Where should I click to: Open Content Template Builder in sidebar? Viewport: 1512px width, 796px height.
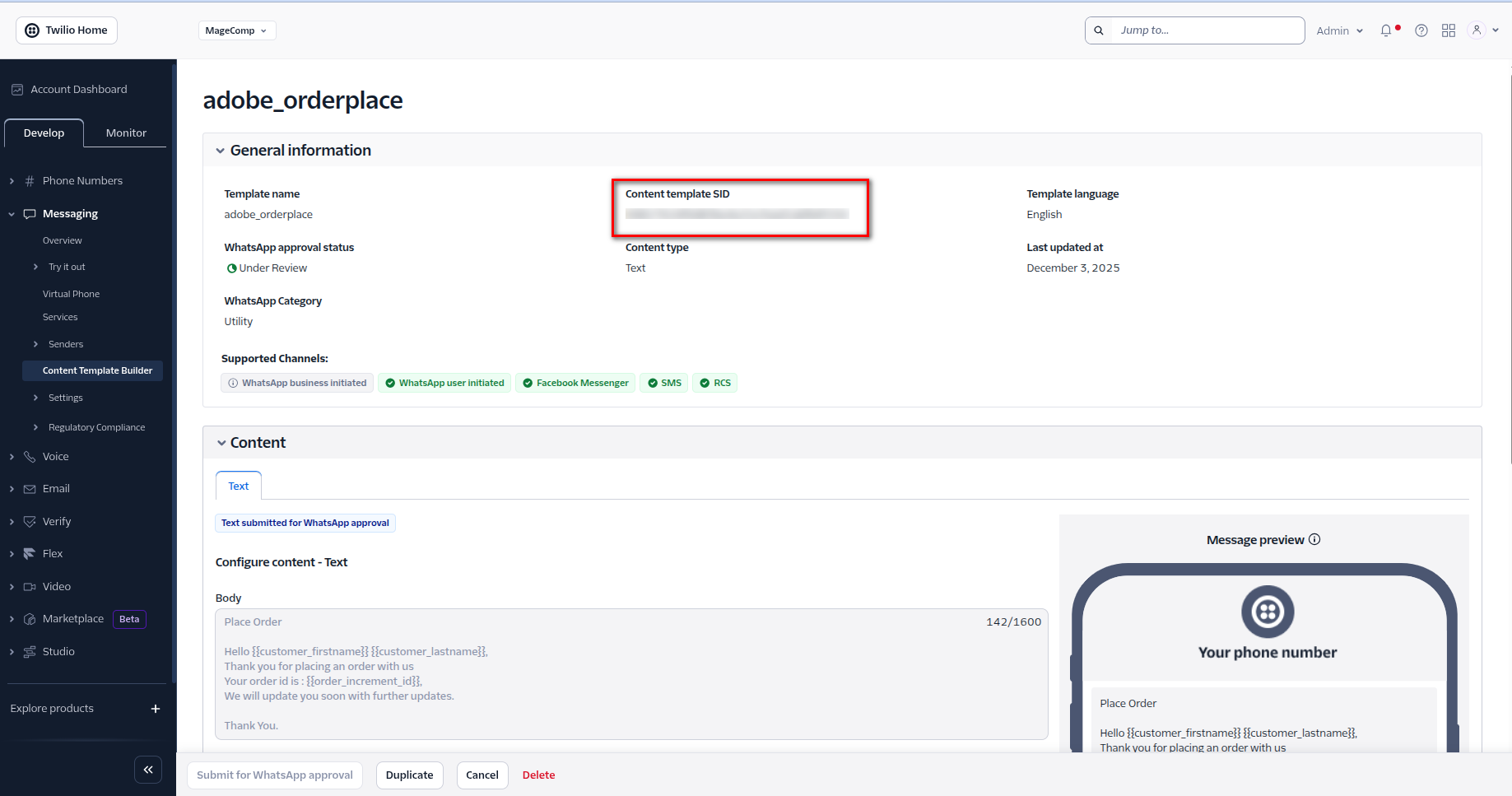point(97,371)
